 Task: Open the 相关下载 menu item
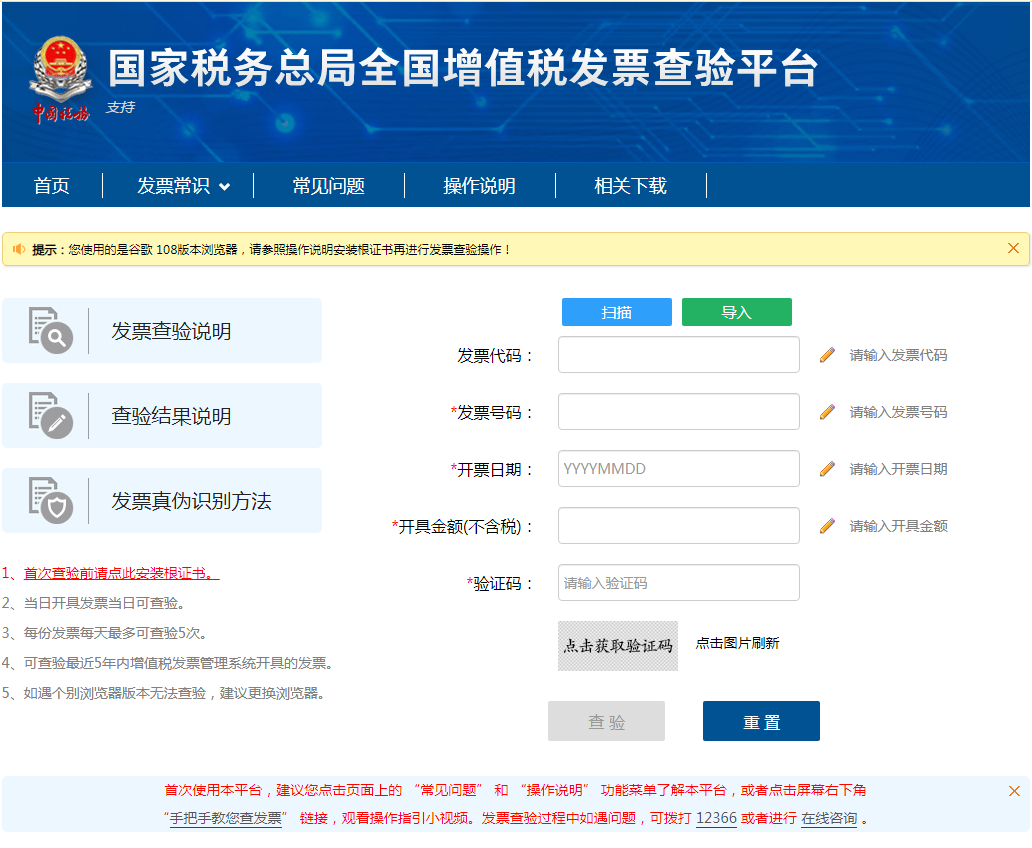click(x=630, y=185)
